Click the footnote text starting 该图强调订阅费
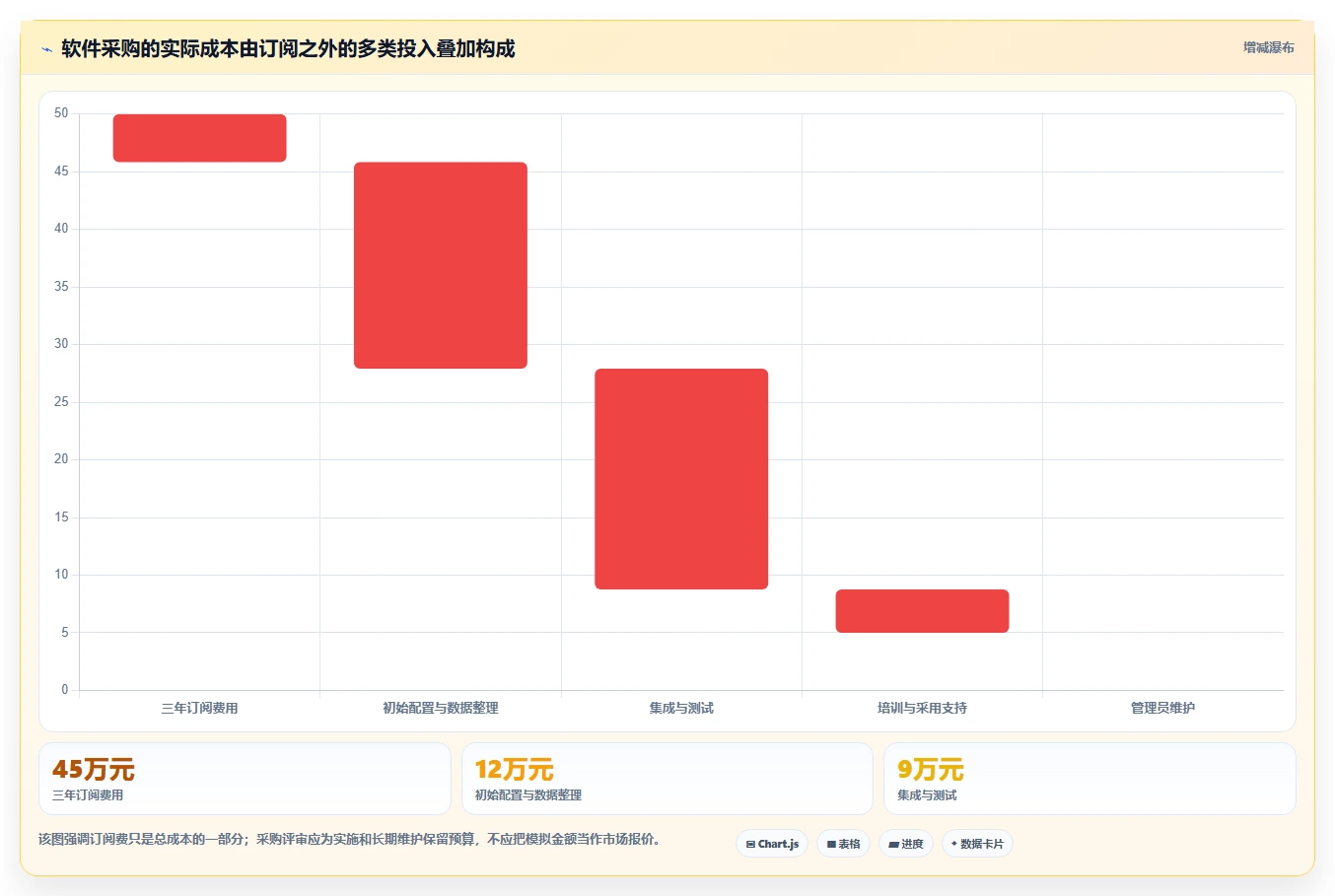Image resolution: width=1335 pixels, height=896 pixels. point(349,840)
